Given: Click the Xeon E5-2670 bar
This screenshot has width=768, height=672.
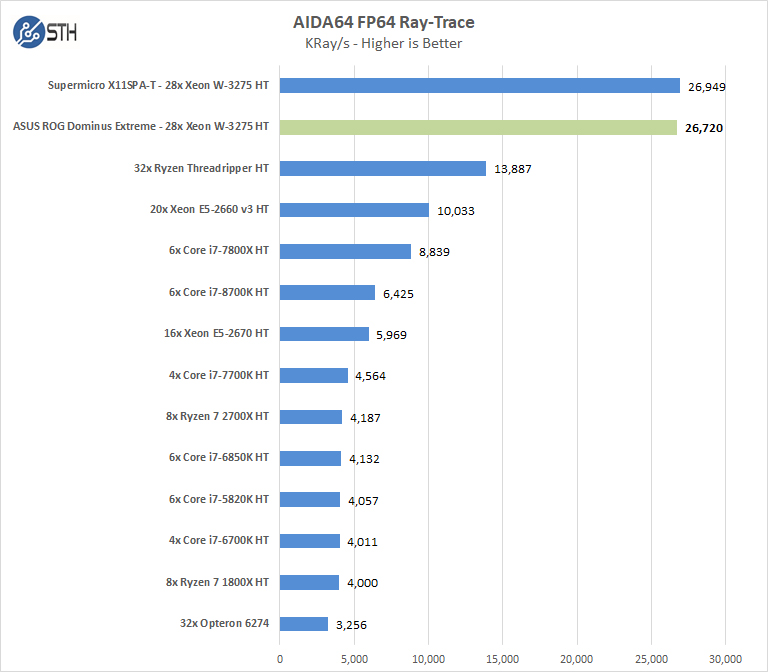Looking at the screenshot, I should tap(324, 334).
